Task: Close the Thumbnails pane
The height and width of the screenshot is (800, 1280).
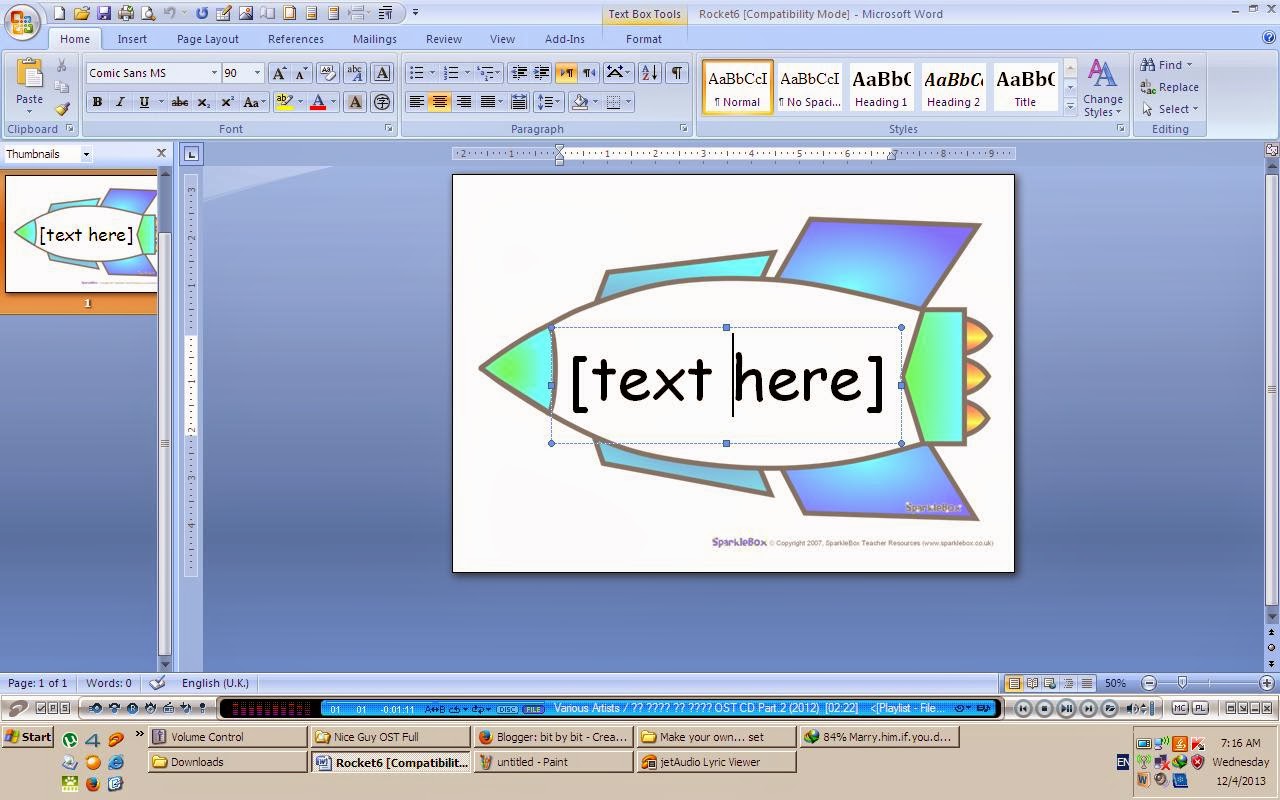Action: (x=161, y=153)
